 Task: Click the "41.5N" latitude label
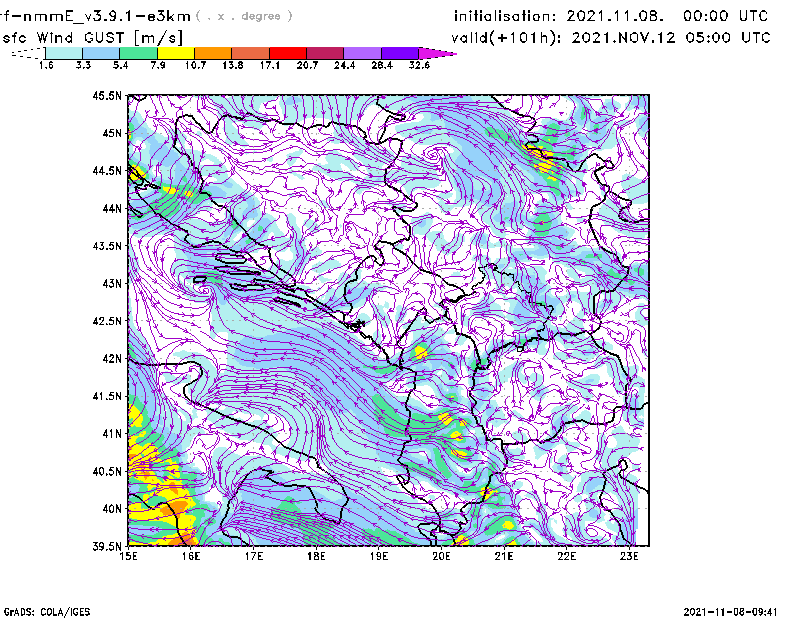[107, 396]
